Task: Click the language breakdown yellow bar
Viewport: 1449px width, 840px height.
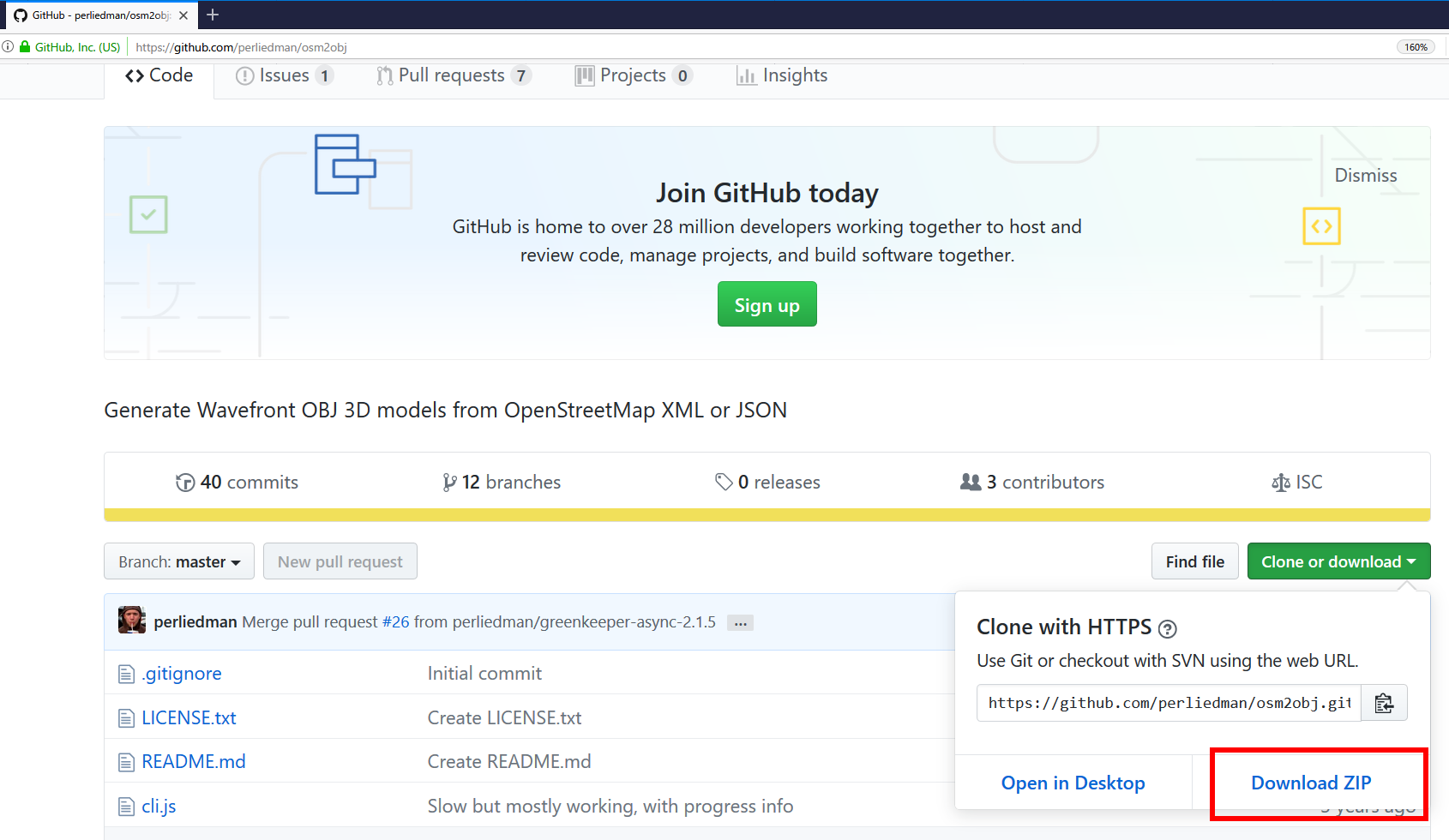Action: coord(767,515)
